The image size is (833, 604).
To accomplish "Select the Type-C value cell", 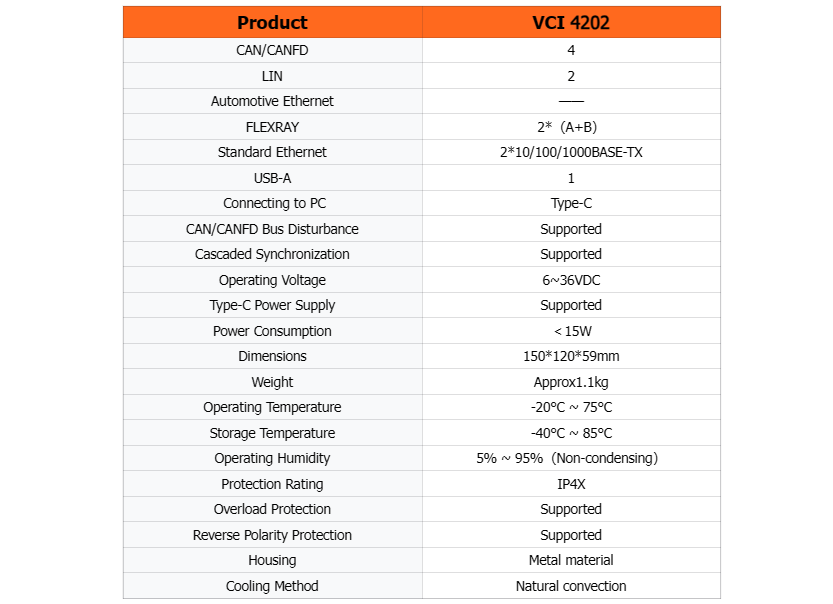I will coord(571,203).
